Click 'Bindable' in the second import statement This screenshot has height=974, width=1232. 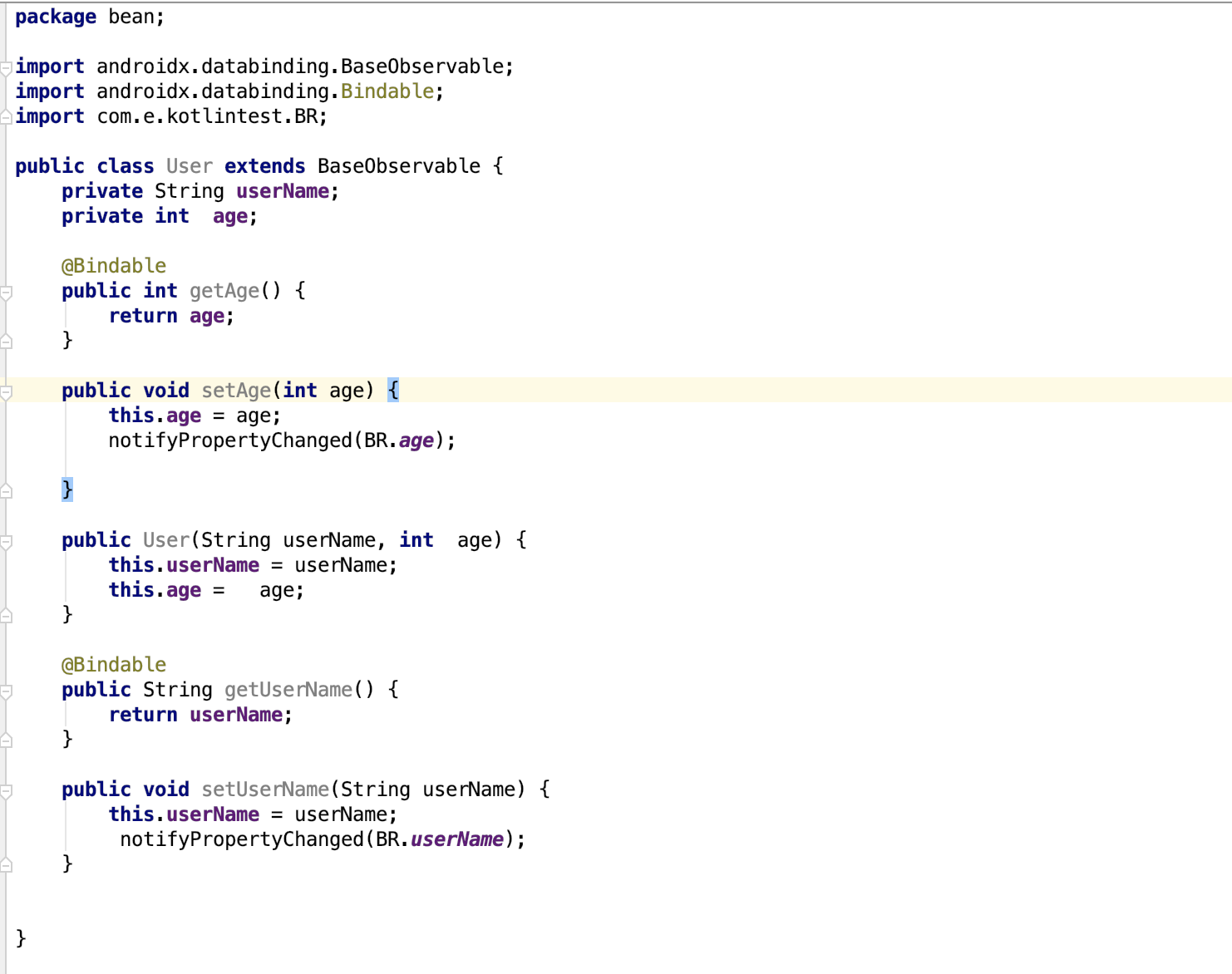pos(387,91)
